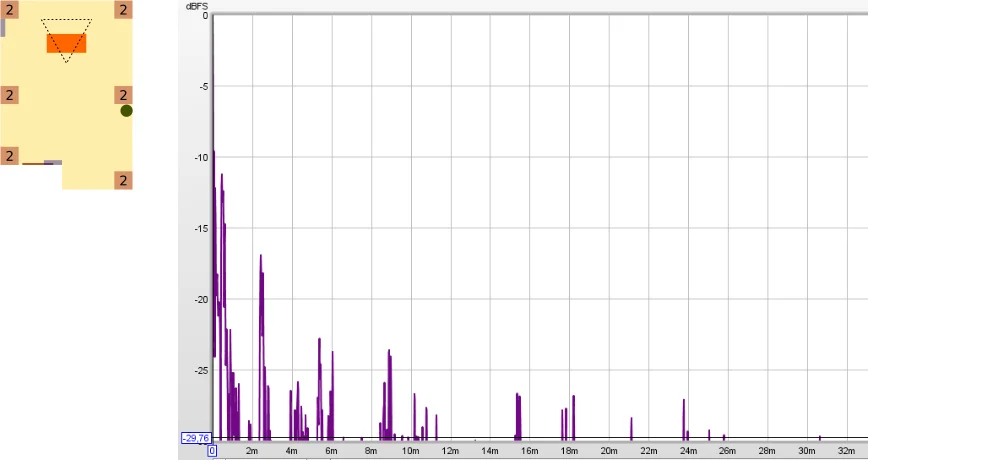This screenshot has width=984, height=460.
Task: Click the -15 label on the vertical axis
Action: coord(201,228)
